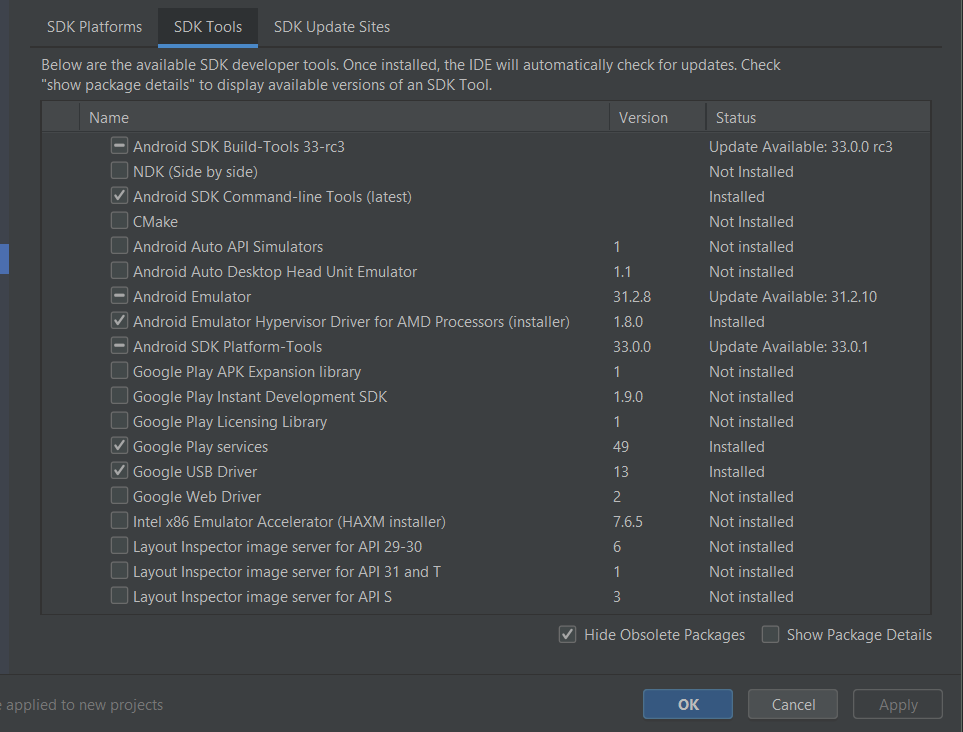Select the SDK Tools tab
Image resolution: width=963 pixels, height=732 pixels.
(208, 27)
